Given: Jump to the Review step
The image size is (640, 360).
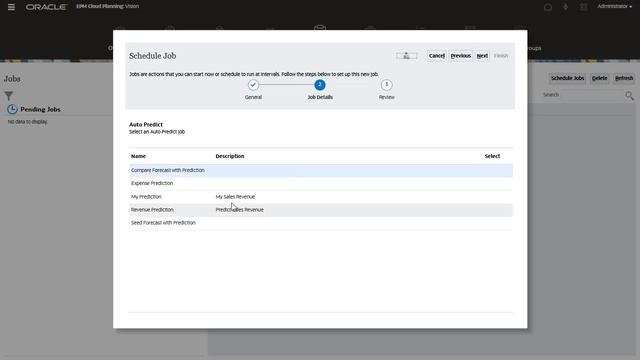Looking at the screenshot, I should tap(387, 85).
